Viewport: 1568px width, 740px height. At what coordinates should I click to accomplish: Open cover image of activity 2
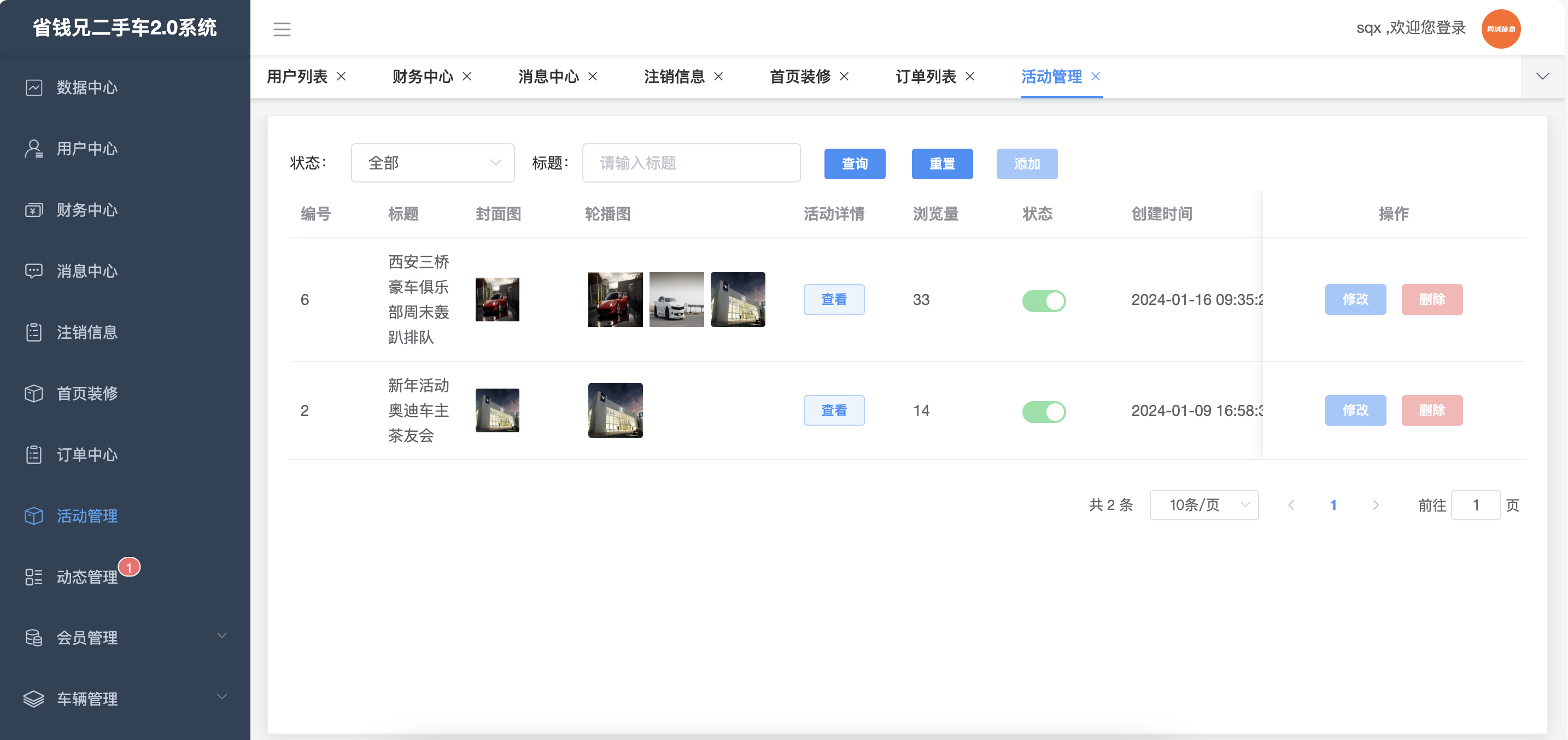(x=498, y=410)
